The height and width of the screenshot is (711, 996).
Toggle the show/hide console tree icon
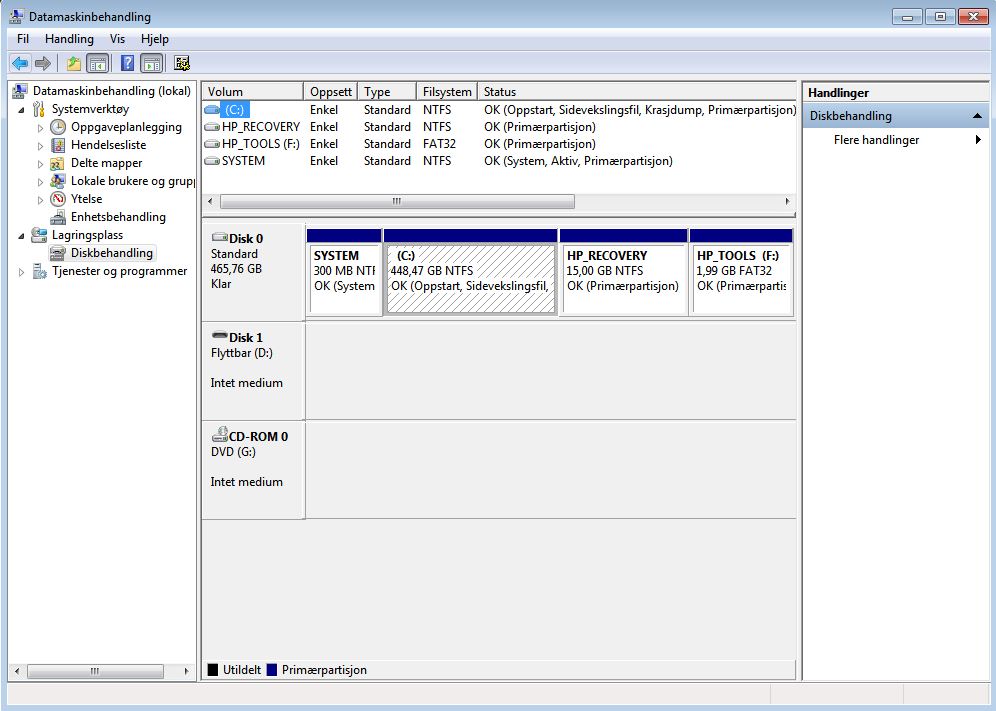98,63
